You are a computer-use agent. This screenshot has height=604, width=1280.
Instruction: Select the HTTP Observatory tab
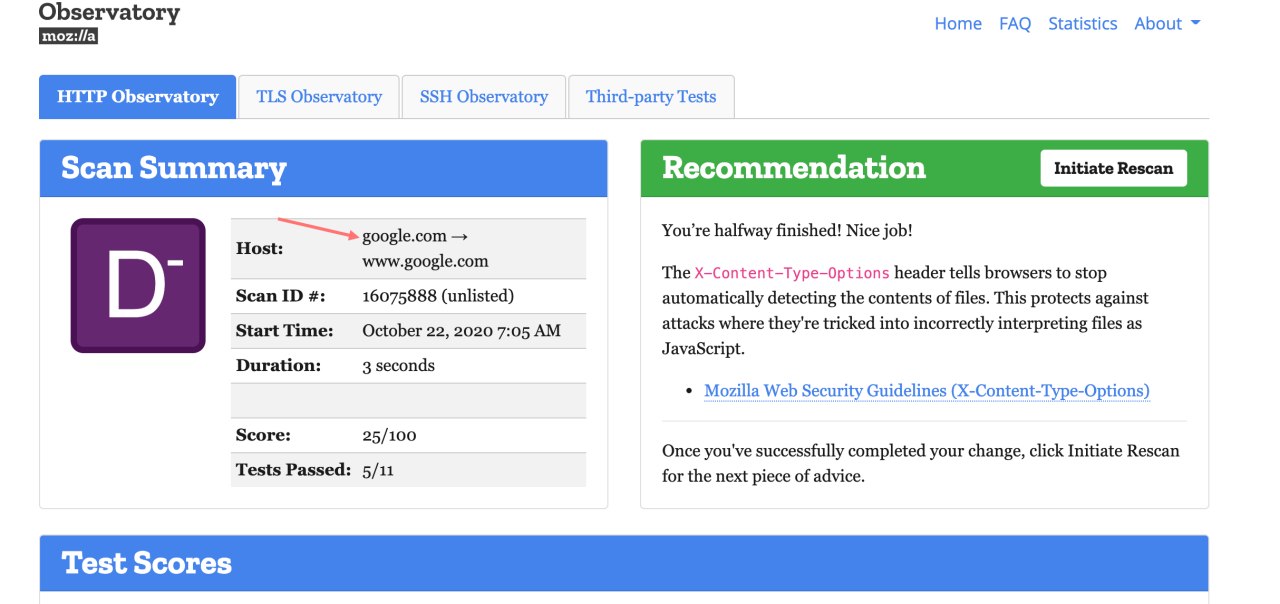(138, 97)
